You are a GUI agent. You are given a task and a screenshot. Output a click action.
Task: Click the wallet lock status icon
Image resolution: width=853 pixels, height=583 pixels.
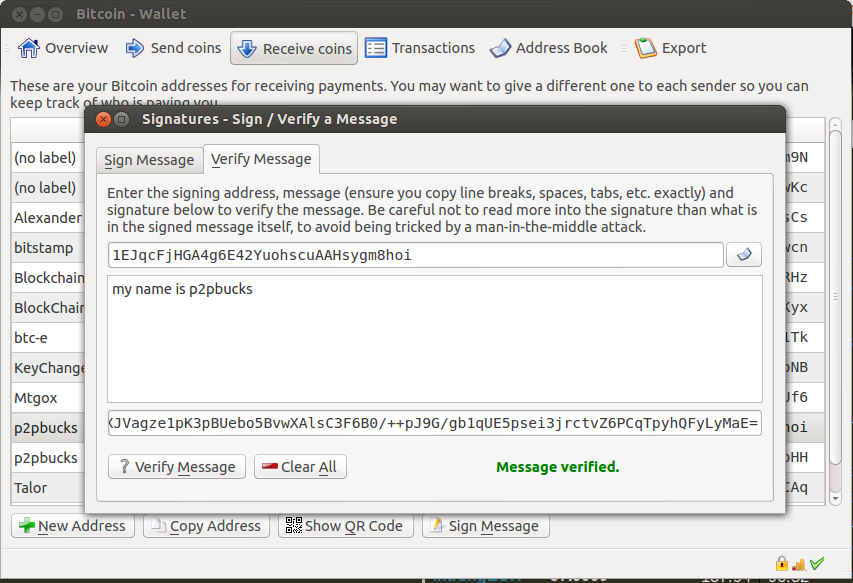pyautogui.click(x=782, y=563)
